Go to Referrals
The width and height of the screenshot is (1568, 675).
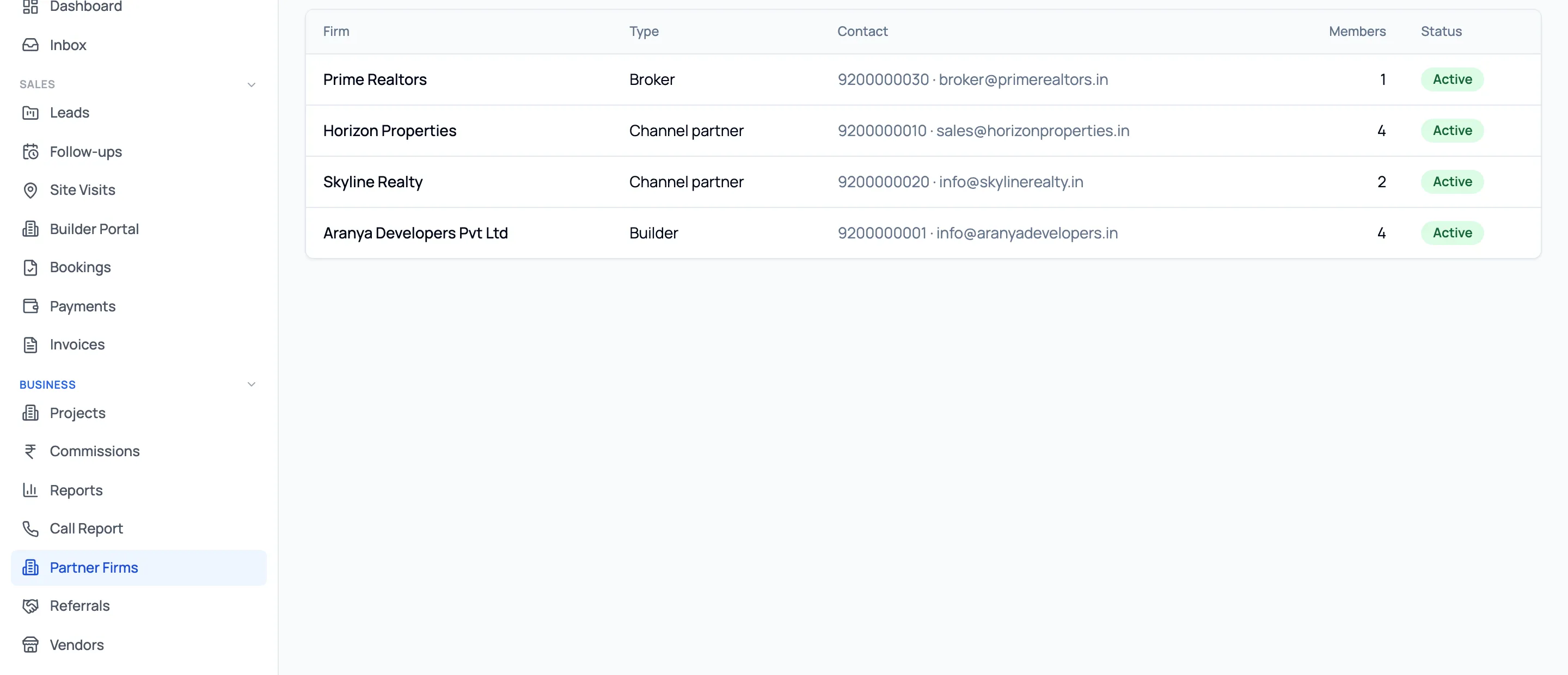click(x=139, y=606)
